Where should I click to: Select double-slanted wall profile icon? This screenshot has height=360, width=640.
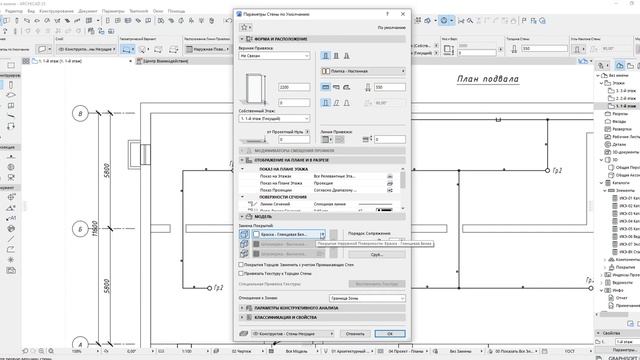click(347, 103)
